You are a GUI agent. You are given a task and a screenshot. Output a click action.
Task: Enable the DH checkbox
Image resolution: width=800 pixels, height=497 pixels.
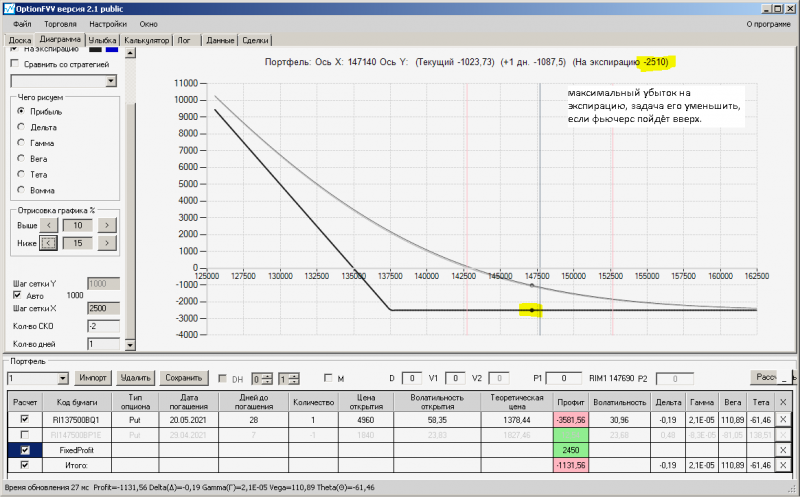tap(222, 379)
